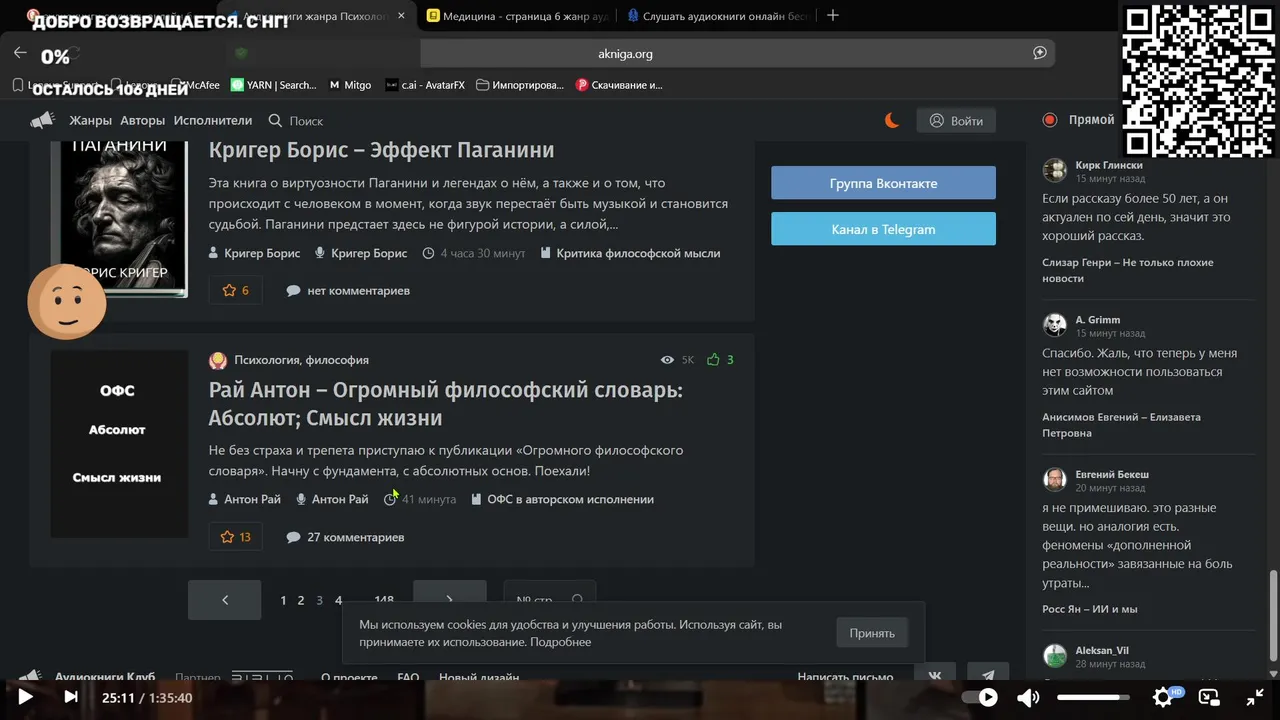
Task: Open Рай Антон – Огромный философский словарь title
Action: click(446, 404)
